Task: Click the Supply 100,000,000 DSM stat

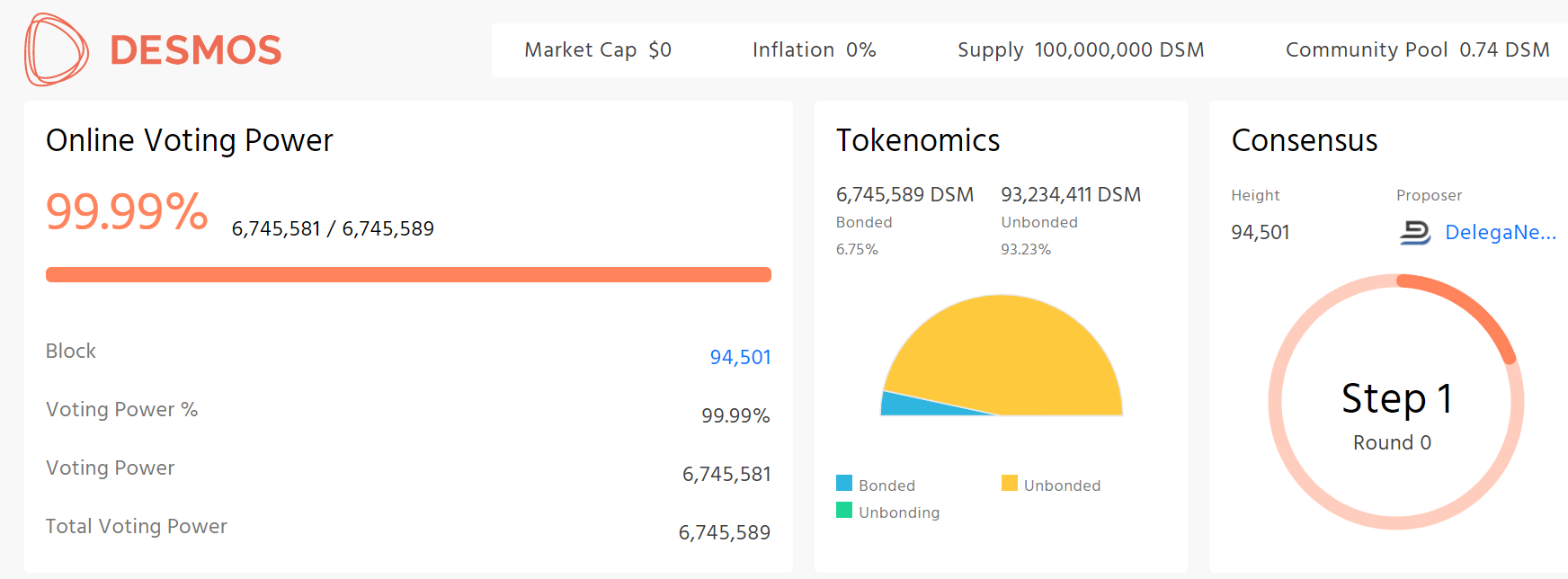Action: (1081, 50)
